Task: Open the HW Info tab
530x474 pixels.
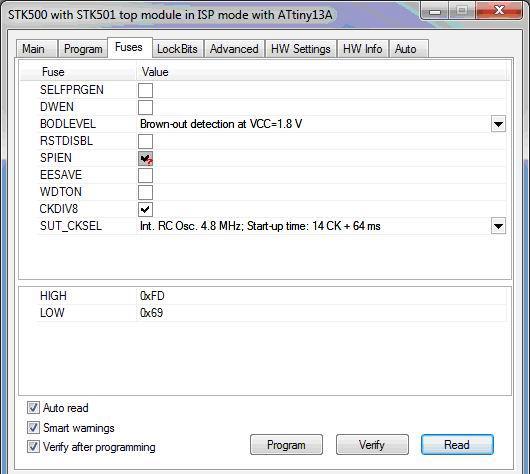Action: 363,49
